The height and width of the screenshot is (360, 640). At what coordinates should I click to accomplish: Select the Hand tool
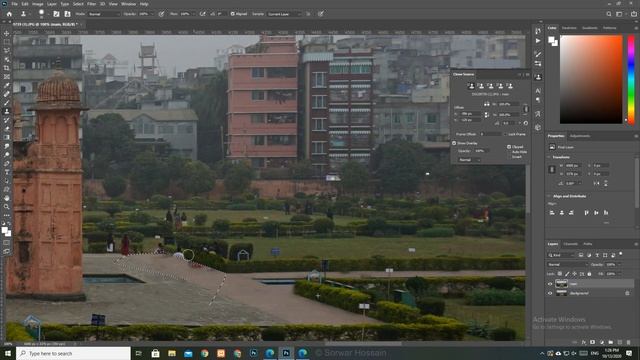coord(6,198)
